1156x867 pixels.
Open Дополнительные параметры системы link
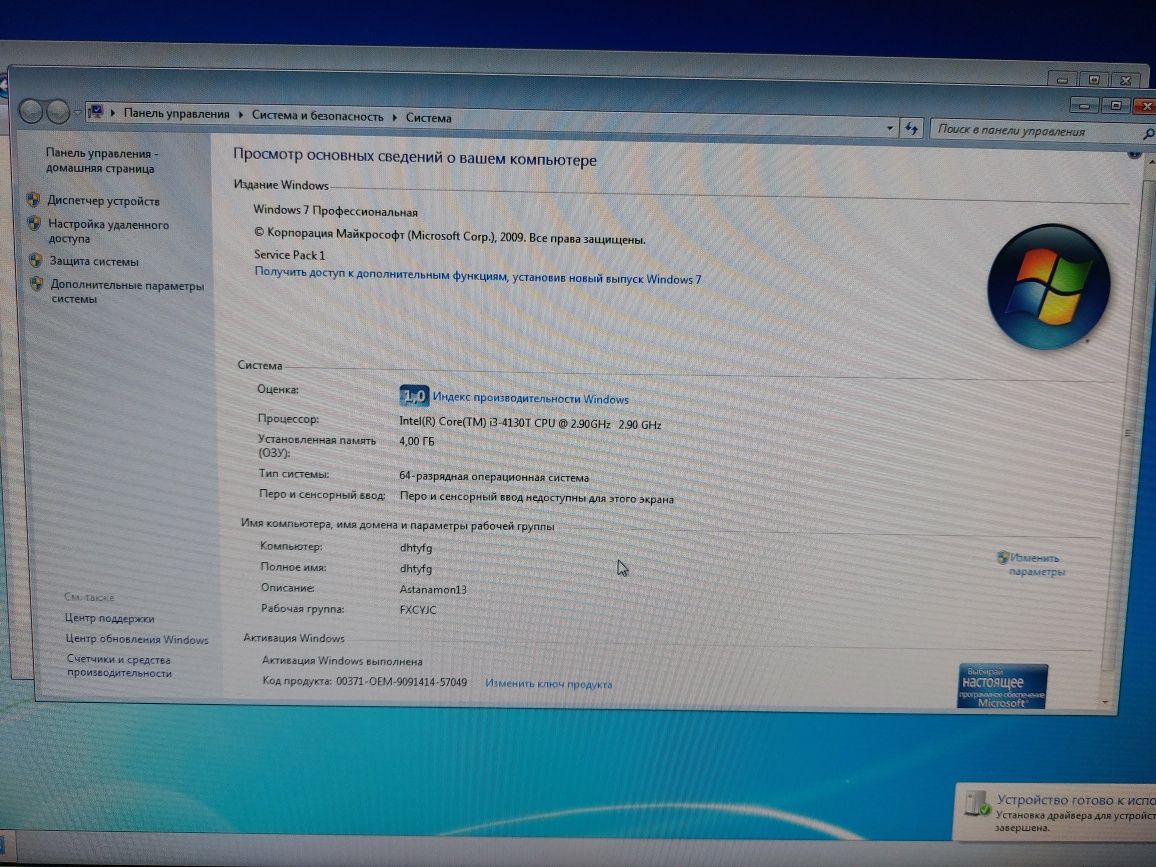[127, 292]
